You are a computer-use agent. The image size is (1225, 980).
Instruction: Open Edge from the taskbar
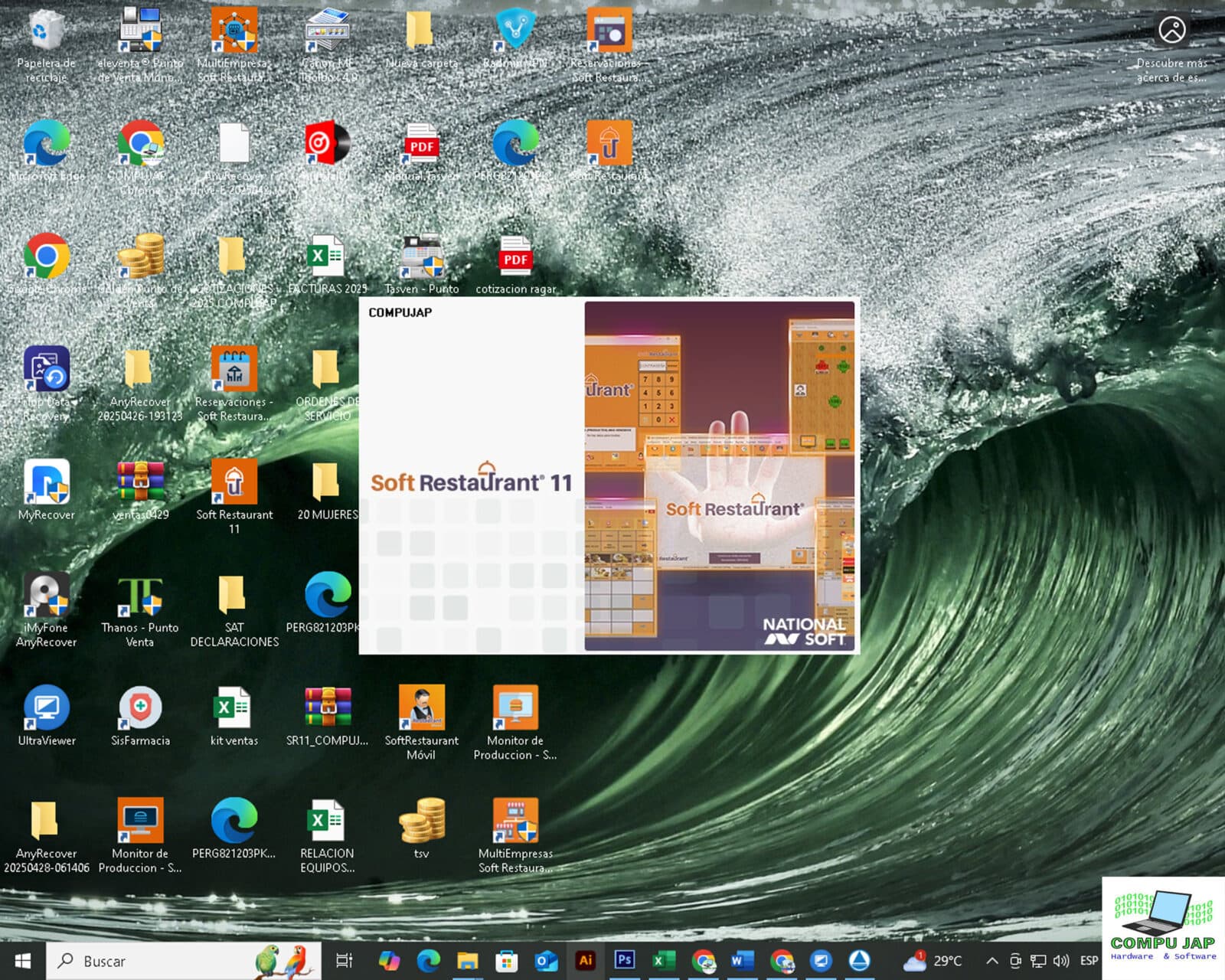click(x=429, y=960)
